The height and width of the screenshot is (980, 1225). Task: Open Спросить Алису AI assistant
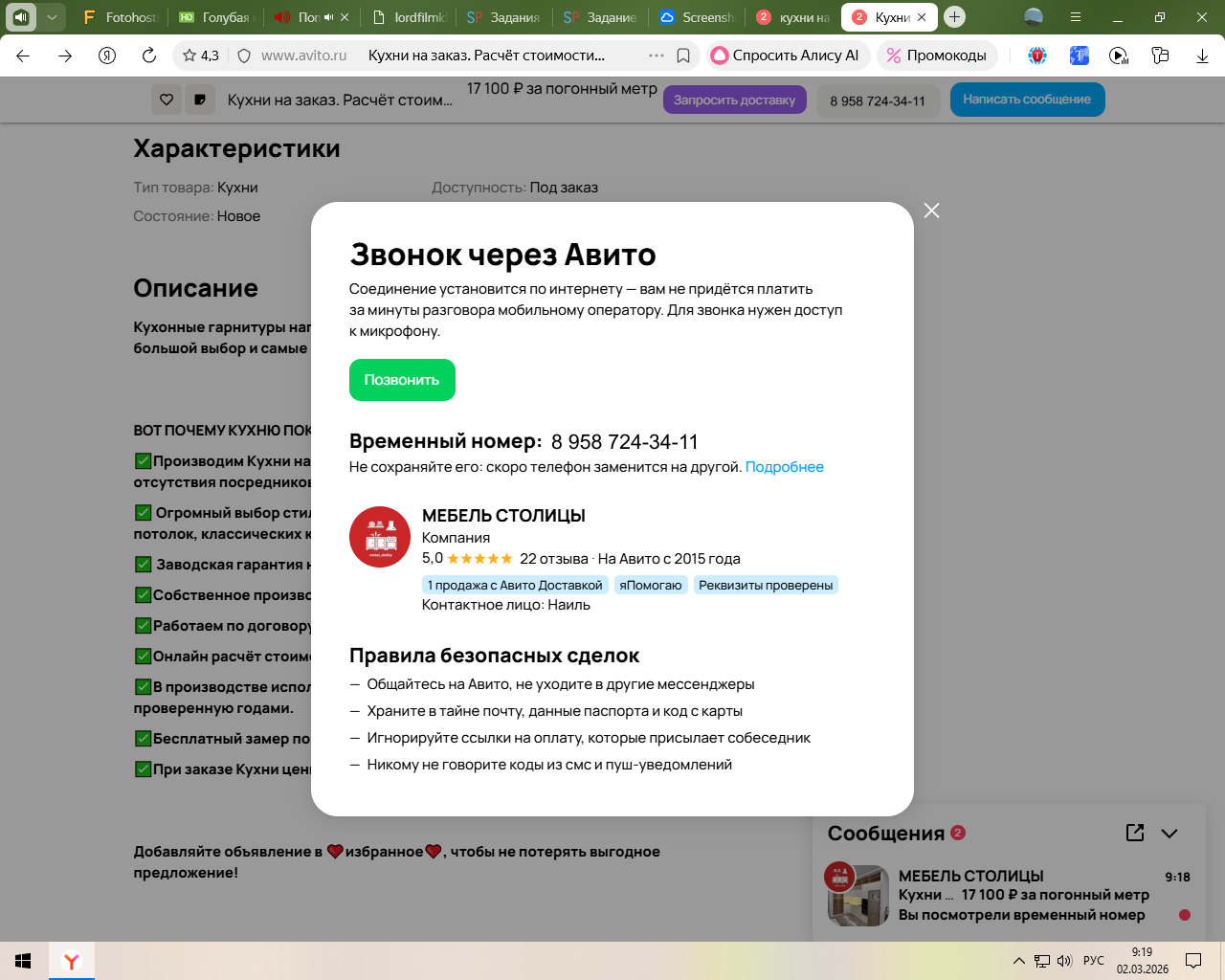click(787, 56)
